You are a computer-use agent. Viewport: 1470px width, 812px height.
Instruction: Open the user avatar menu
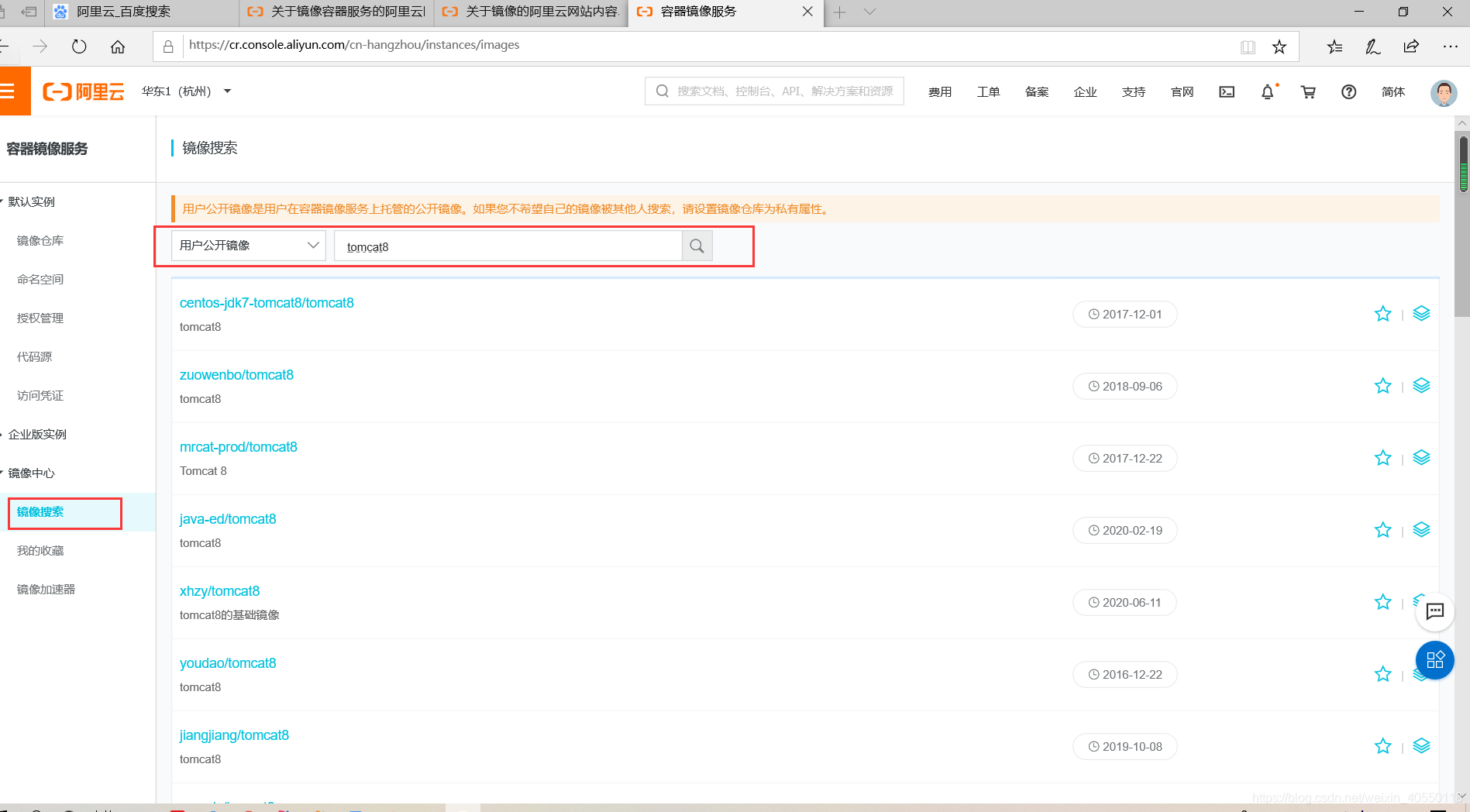click(x=1444, y=92)
